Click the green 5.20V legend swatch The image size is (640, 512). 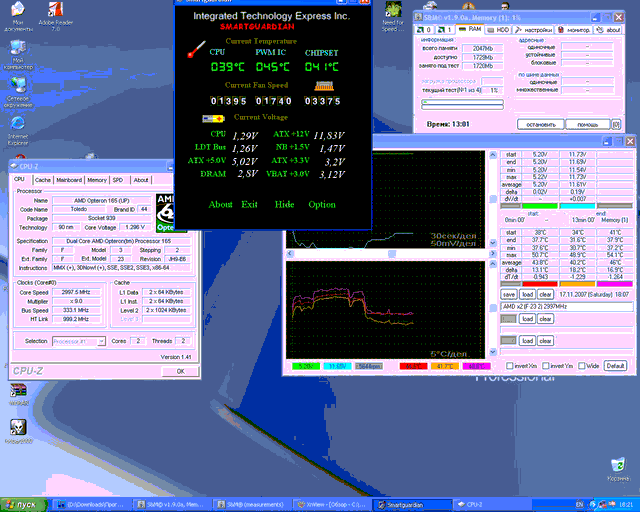click(x=306, y=366)
